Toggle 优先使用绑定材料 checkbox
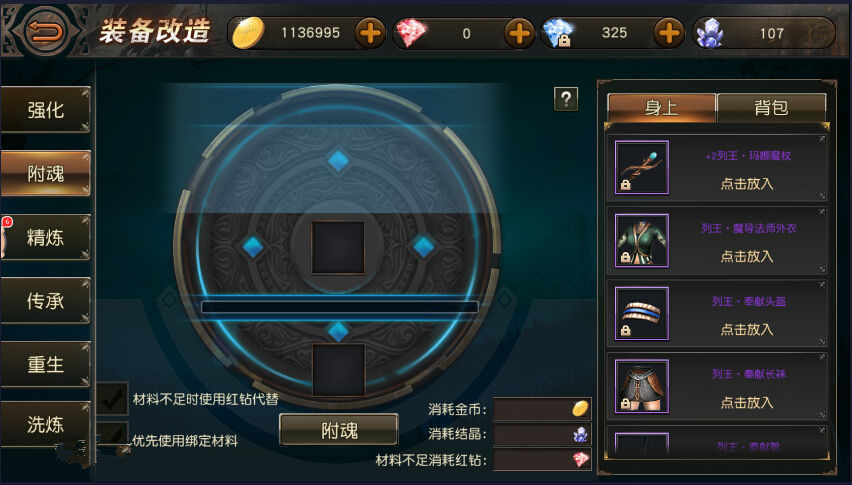Image resolution: width=852 pixels, height=485 pixels. (112, 435)
